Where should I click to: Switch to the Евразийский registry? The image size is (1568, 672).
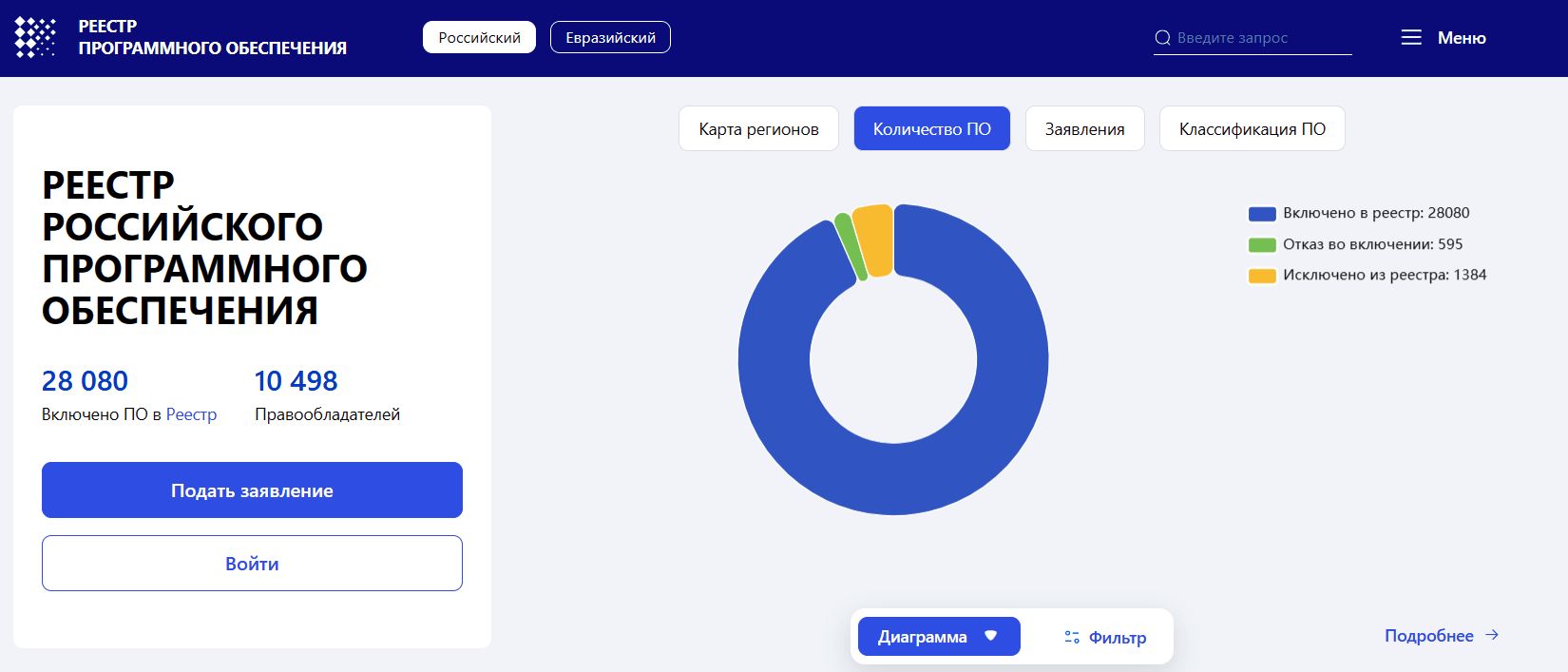[610, 38]
